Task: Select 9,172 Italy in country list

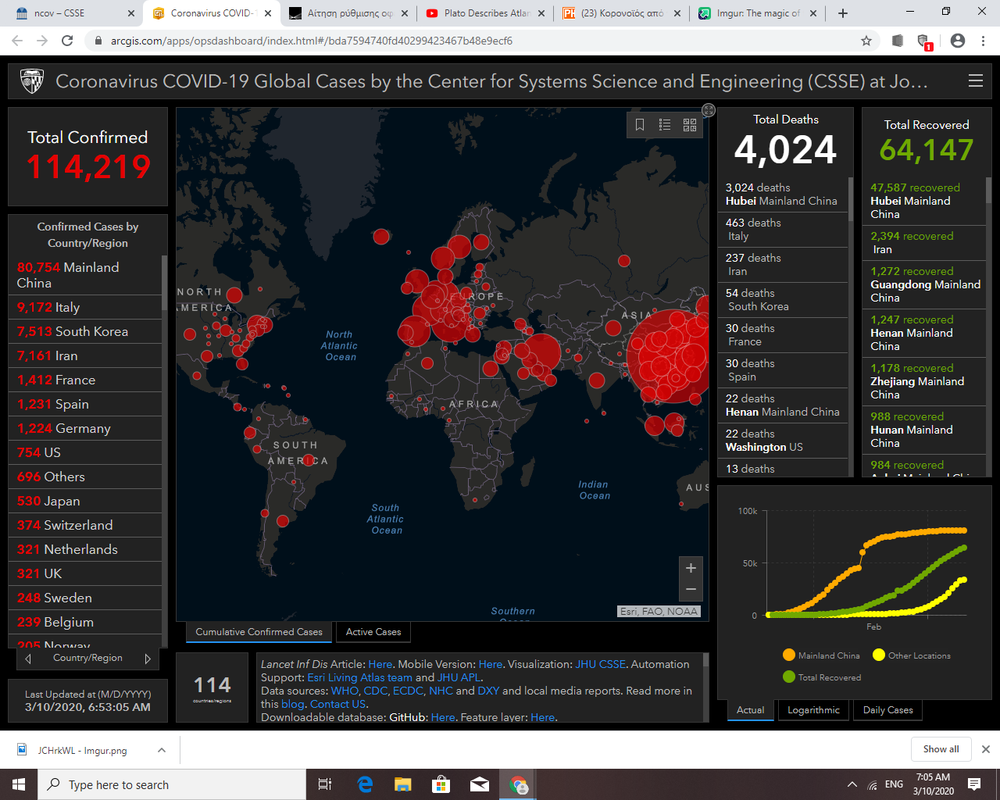Action: [x=85, y=307]
